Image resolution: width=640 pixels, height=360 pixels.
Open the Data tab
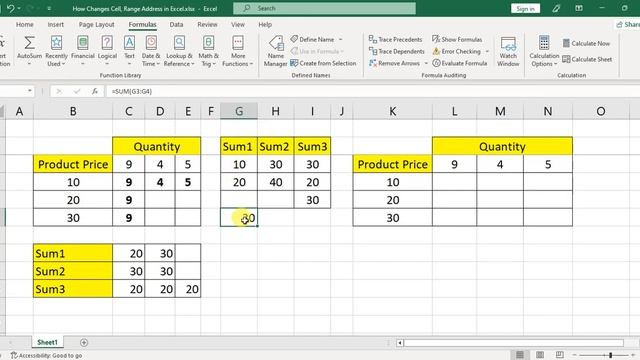(x=176, y=24)
